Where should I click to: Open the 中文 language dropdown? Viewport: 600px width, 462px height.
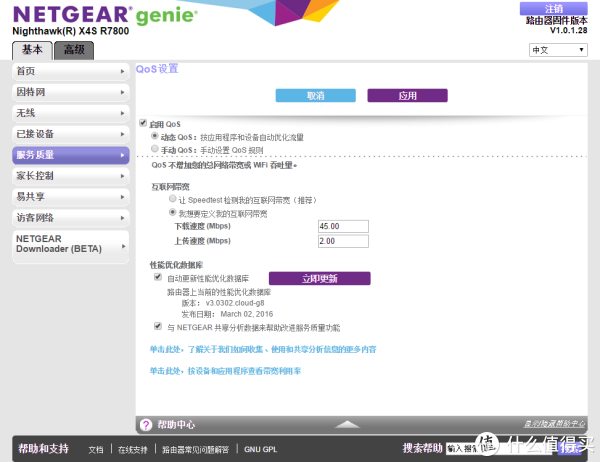click(x=558, y=50)
